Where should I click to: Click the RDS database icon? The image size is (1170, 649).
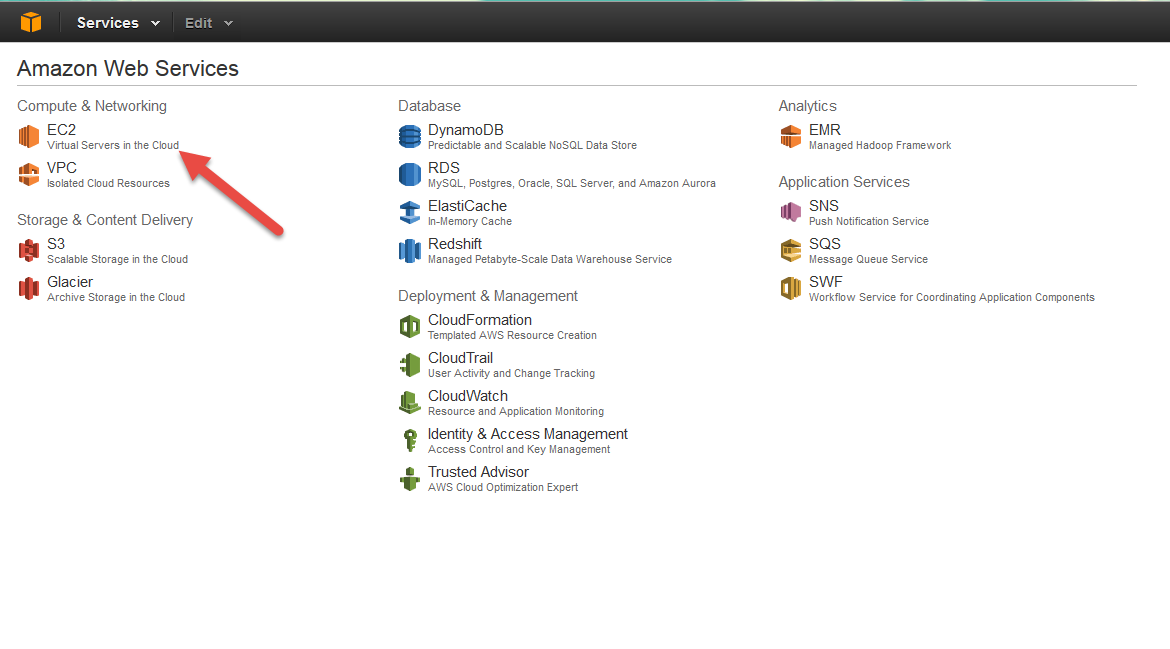(x=410, y=173)
